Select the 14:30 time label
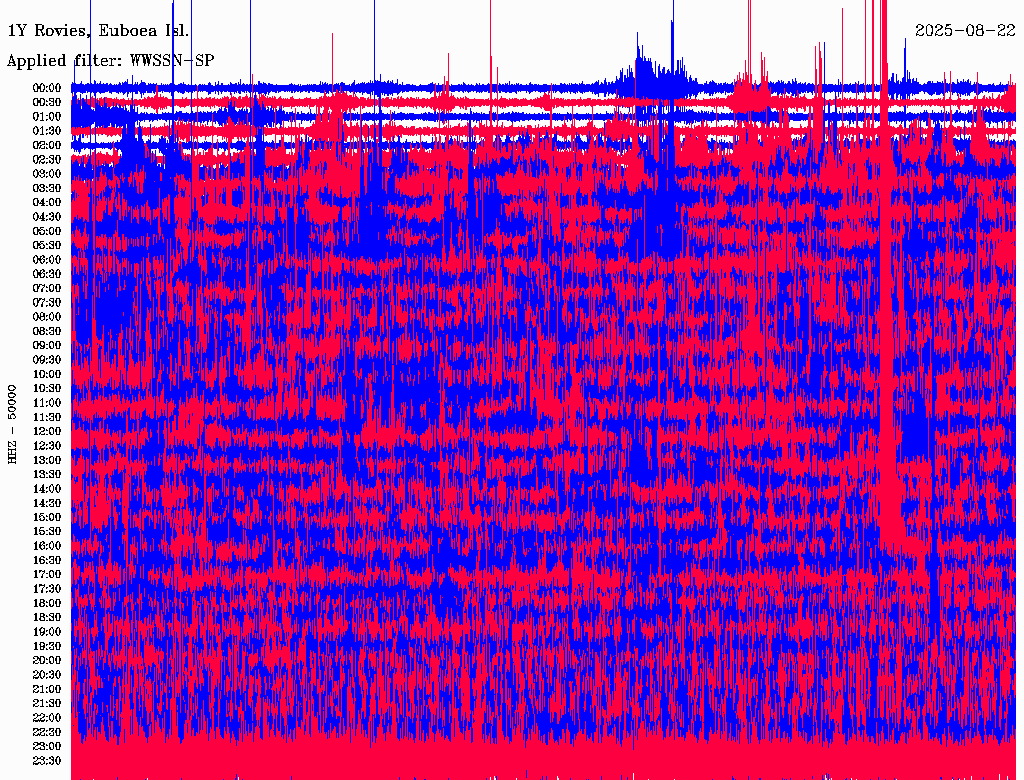Viewport: 1024px width, 780px height. click(x=47, y=503)
